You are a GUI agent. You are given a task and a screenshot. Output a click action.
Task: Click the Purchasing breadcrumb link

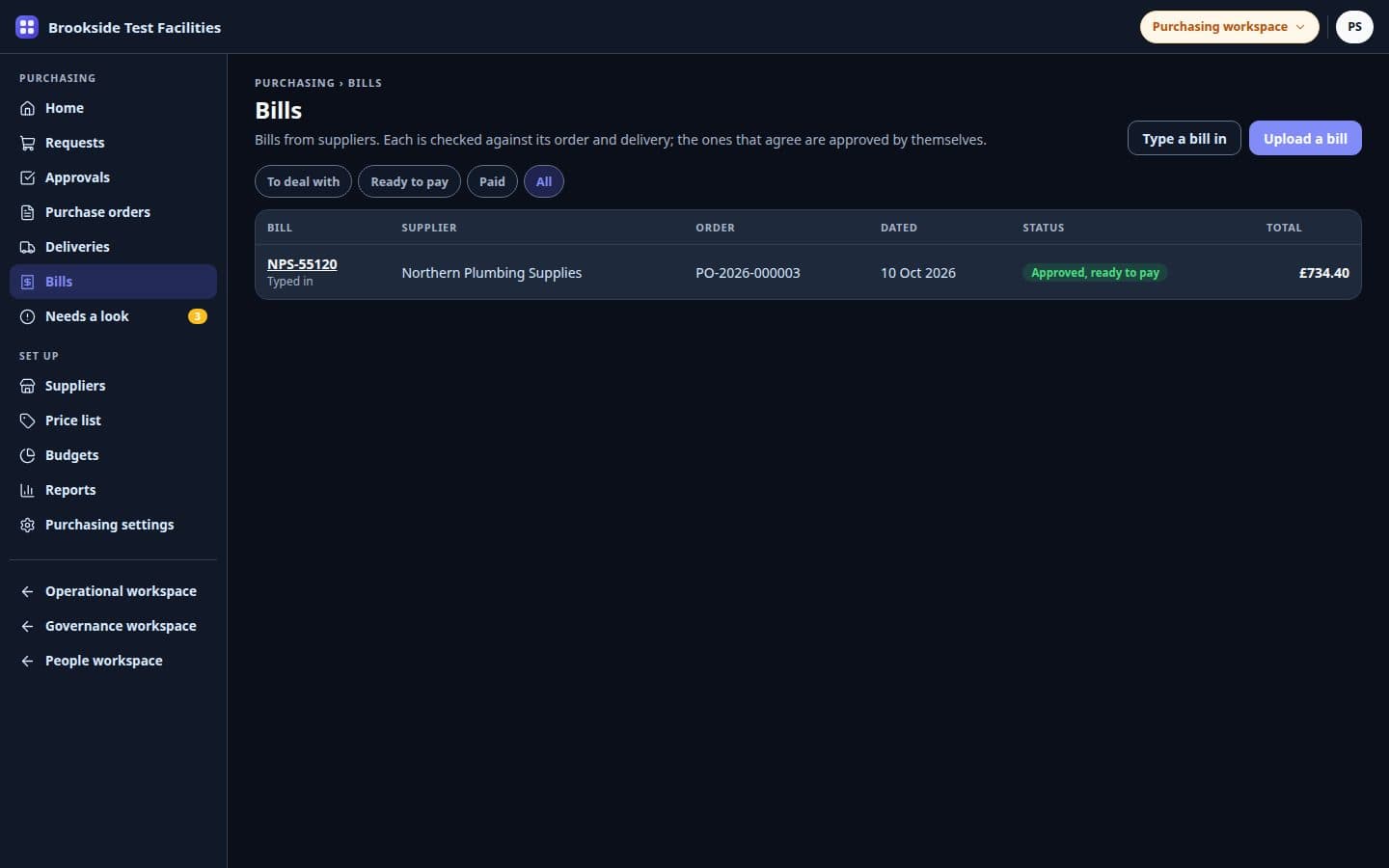click(x=294, y=83)
